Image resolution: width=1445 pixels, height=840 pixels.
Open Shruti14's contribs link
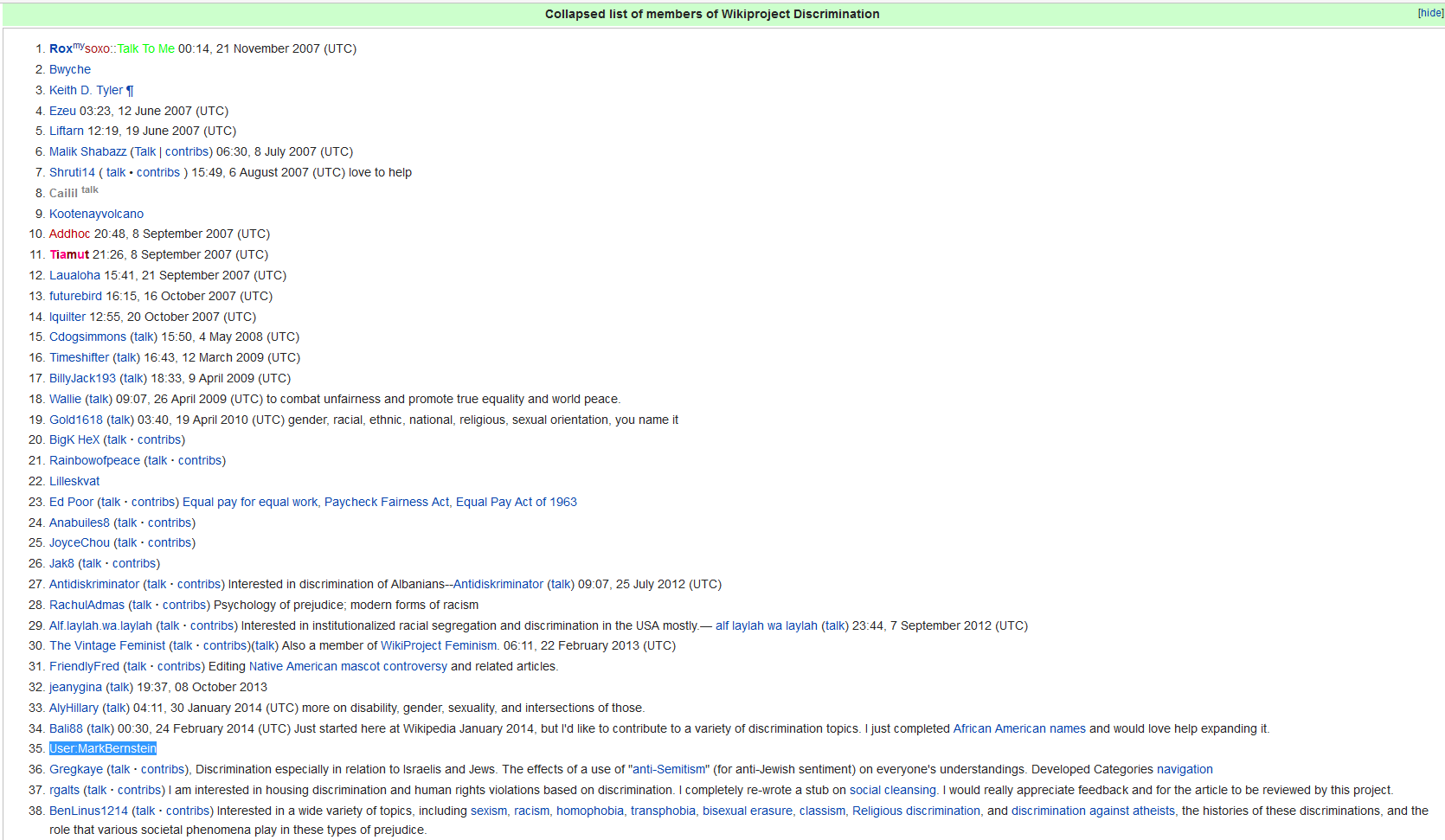click(x=158, y=172)
